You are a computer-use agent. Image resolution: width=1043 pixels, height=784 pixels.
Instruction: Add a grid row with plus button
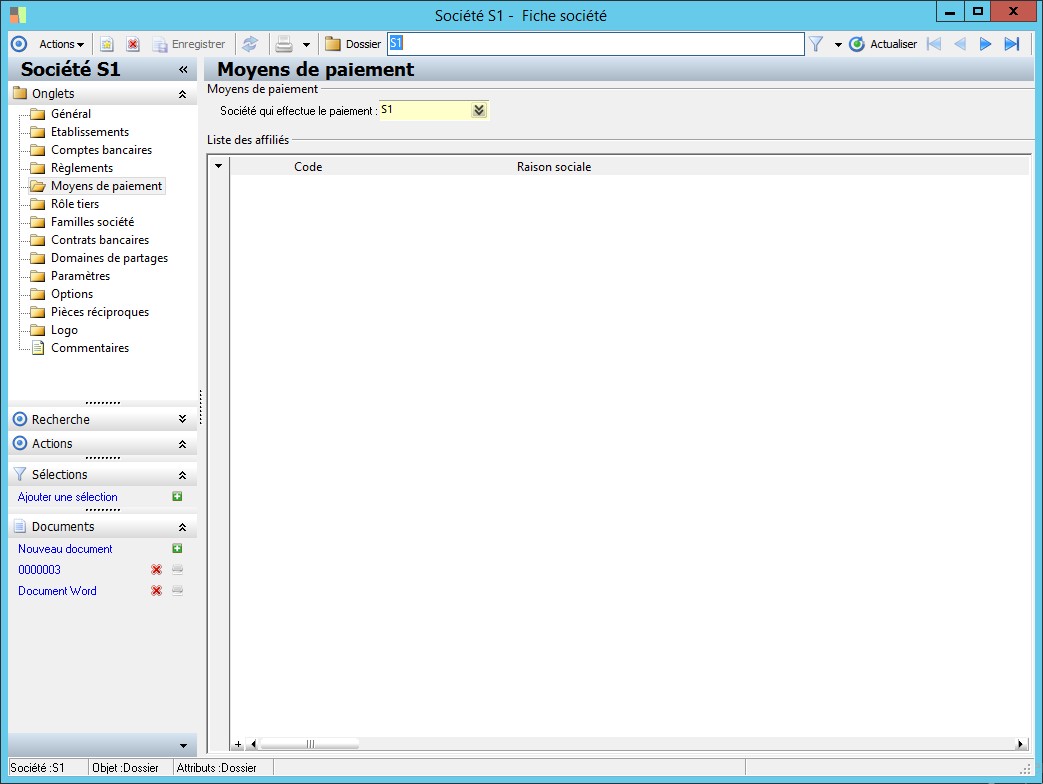click(238, 744)
